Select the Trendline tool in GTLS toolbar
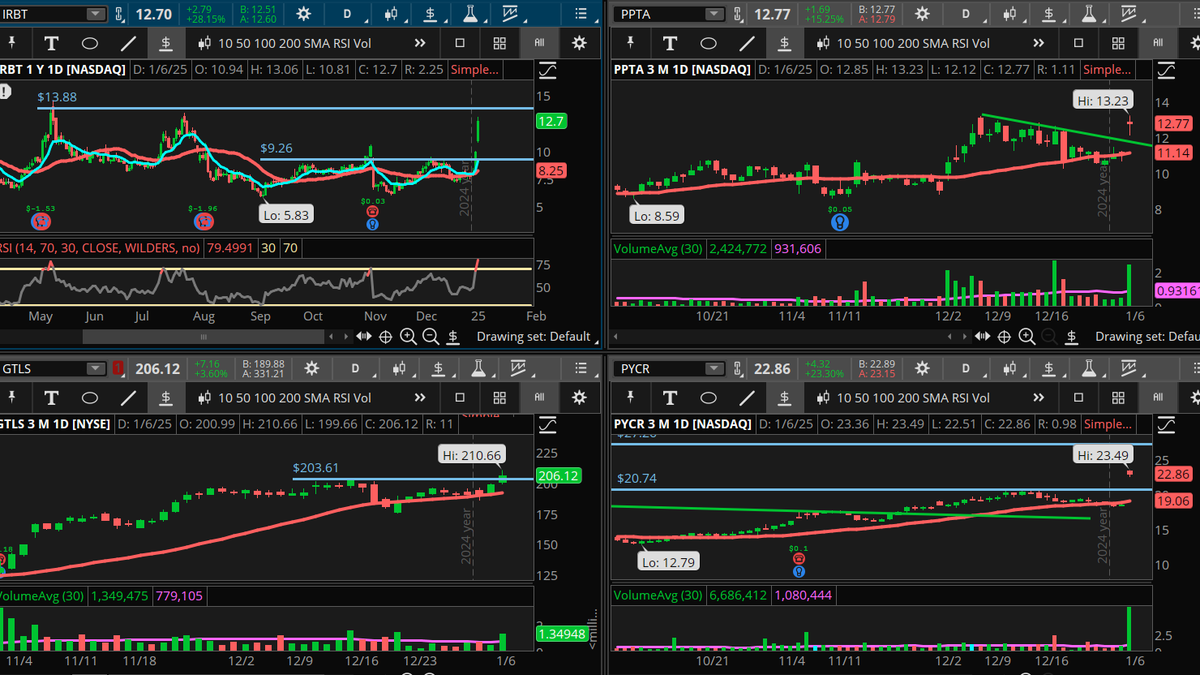This screenshot has width=1200, height=675. pyautogui.click(x=128, y=397)
